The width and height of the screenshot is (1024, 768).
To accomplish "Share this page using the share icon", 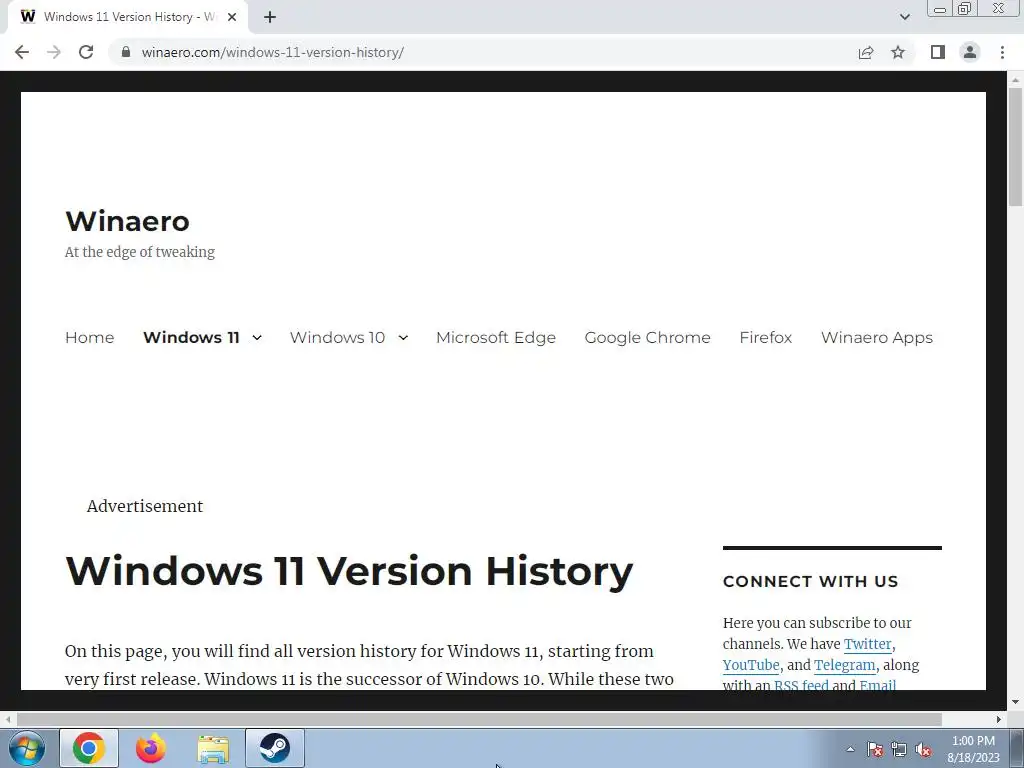I will (866, 52).
